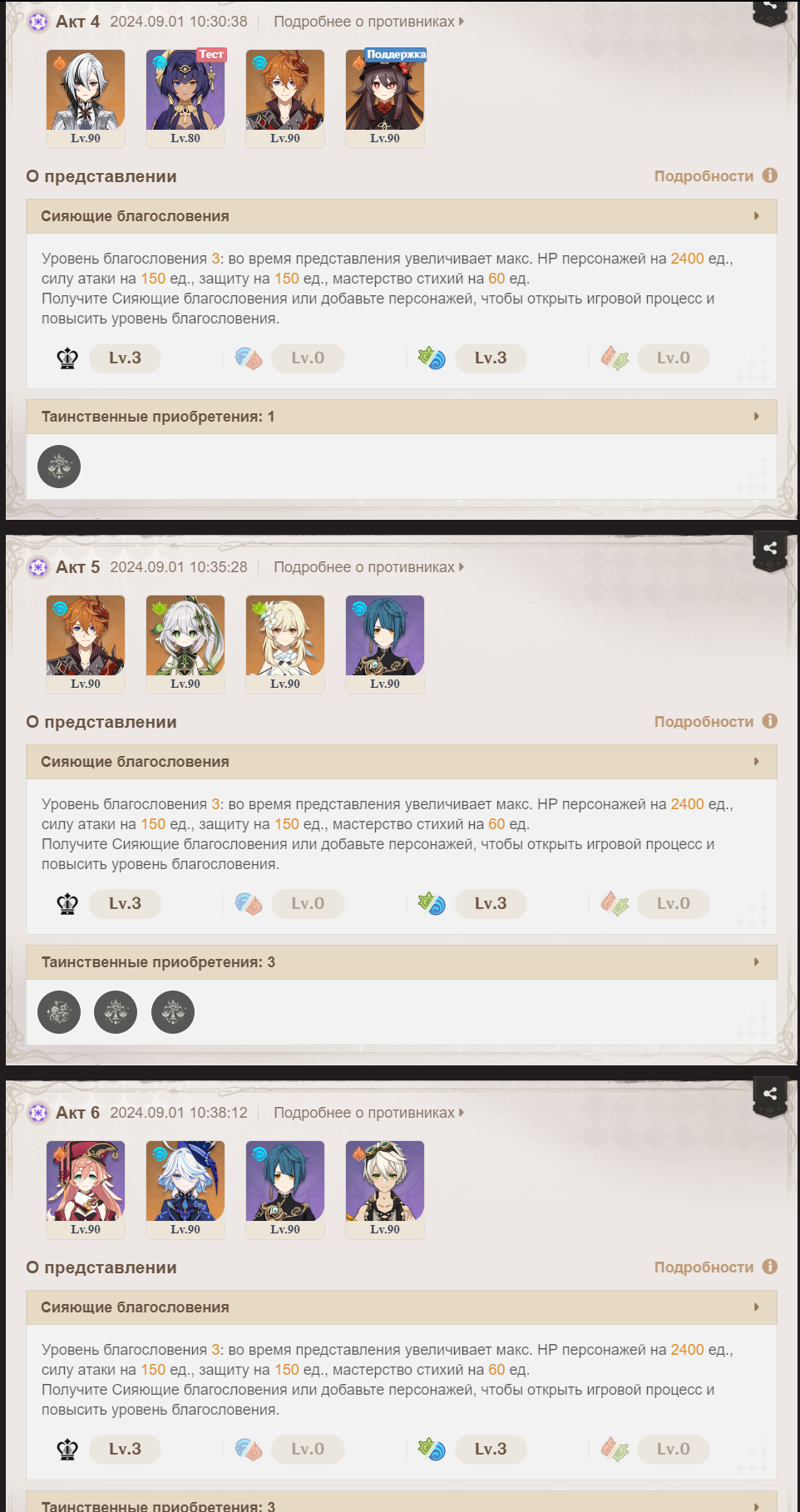The image size is (800, 1512).
Task: Select the Тест Lv.80 character portrait
Action: [x=185, y=98]
